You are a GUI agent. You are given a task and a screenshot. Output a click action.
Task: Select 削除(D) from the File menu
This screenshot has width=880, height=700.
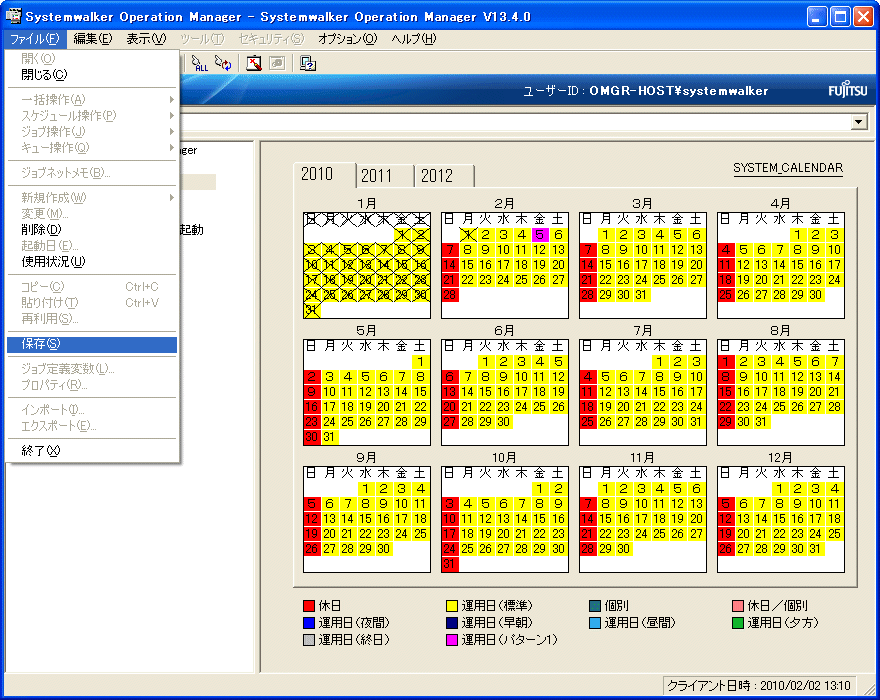tap(92, 230)
